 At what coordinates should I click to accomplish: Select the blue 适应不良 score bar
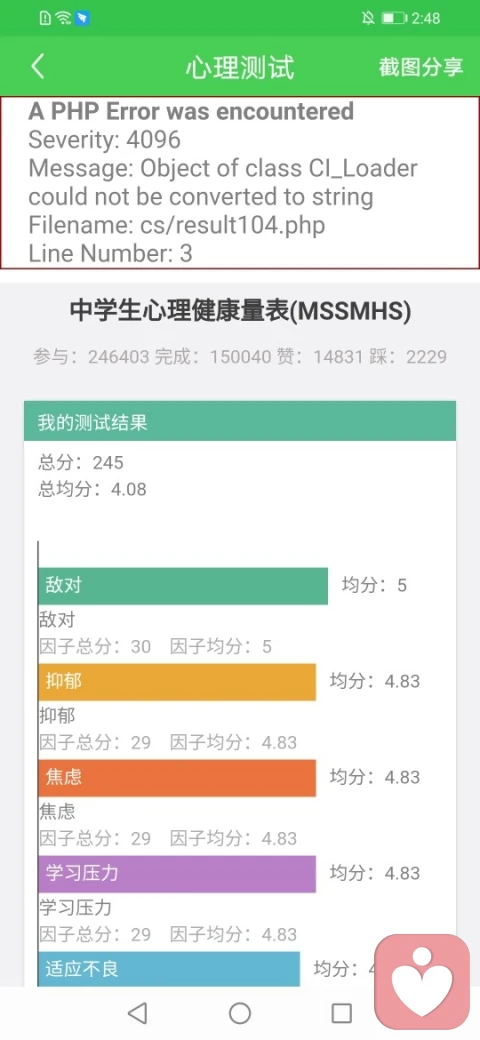[x=169, y=969]
